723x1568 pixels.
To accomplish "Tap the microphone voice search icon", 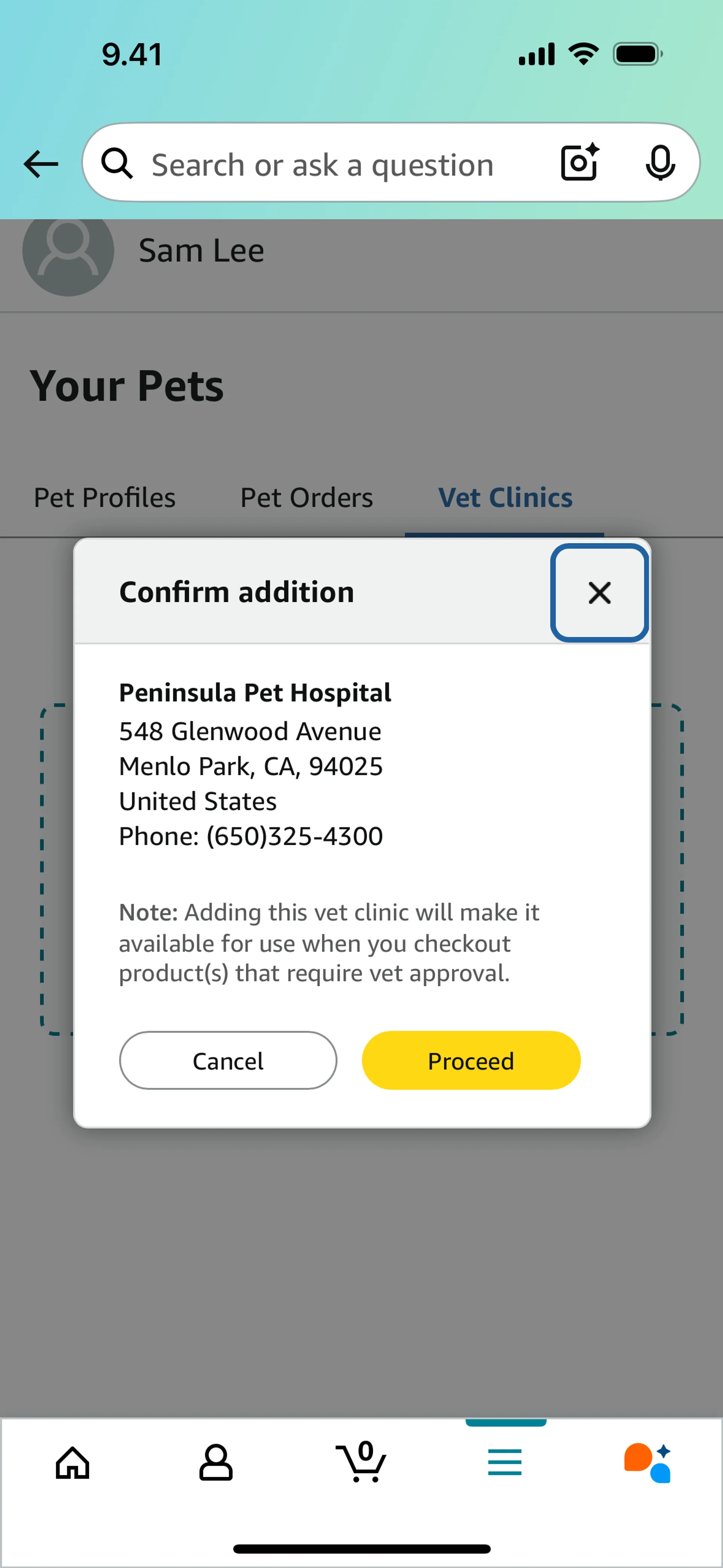I will [x=660, y=162].
